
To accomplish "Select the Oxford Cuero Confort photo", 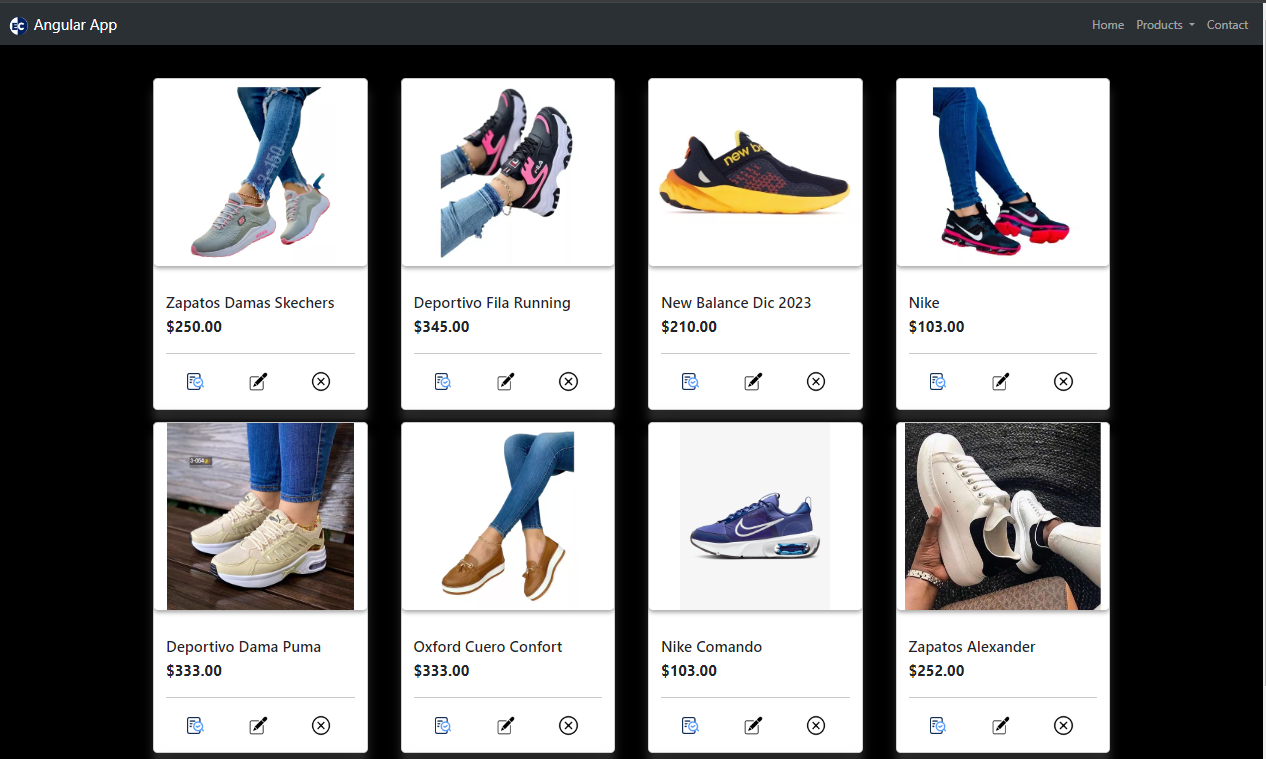I will [508, 516].
